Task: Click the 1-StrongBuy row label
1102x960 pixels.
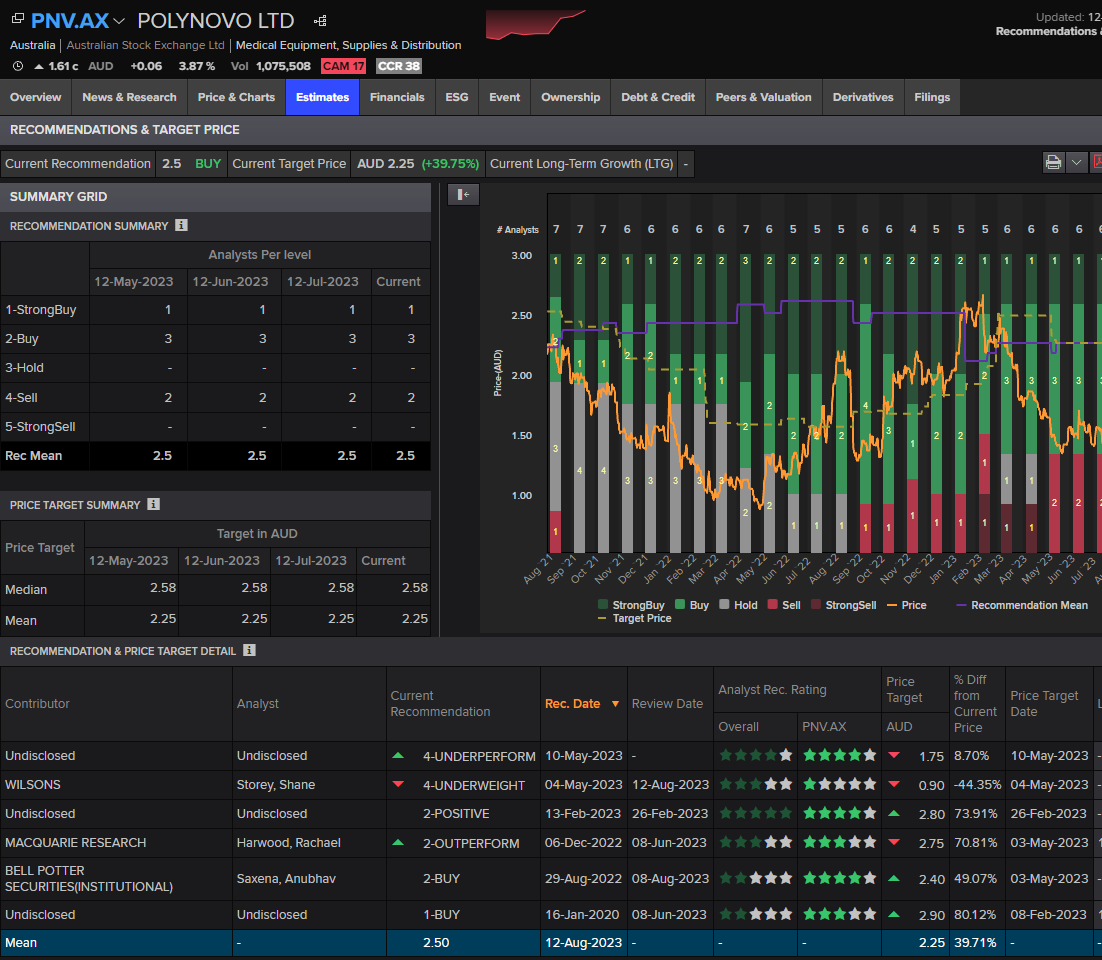Action: [x=41, y=310]
